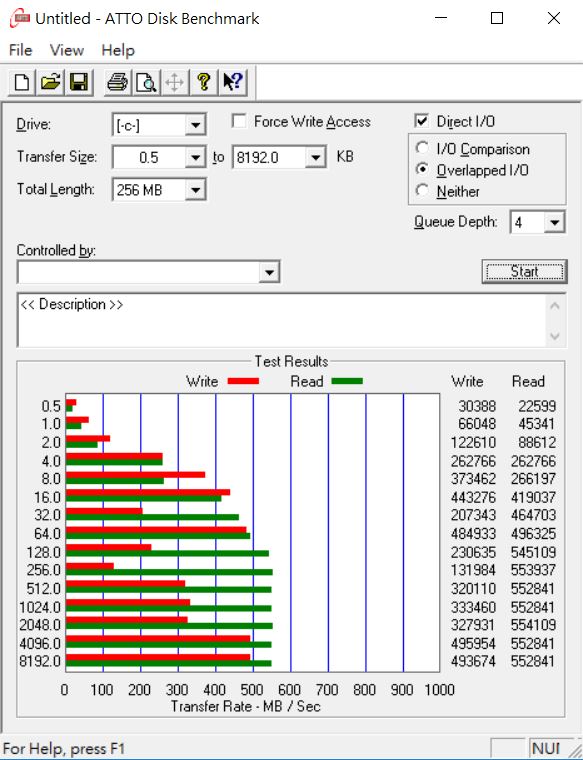Click write value 443276
583x760 pixels.
click(473, 497)
